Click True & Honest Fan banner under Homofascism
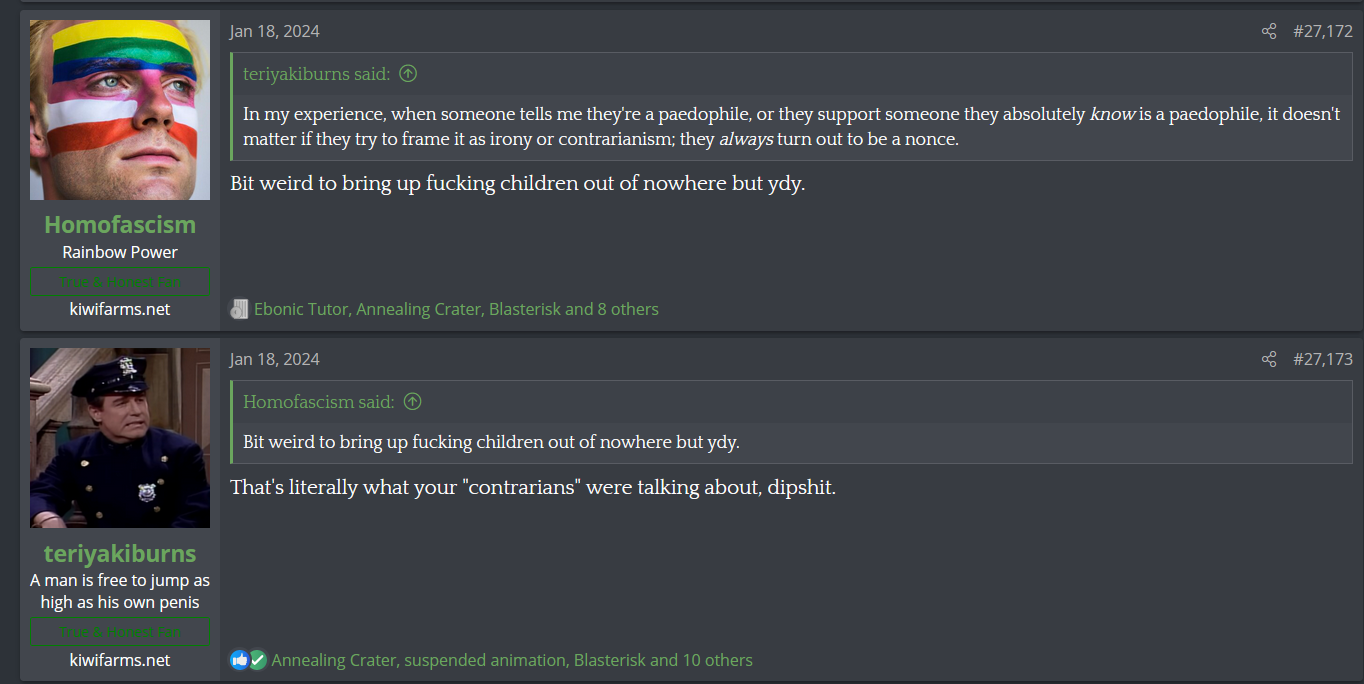1364x684 pixels. [x=120, y=282]
